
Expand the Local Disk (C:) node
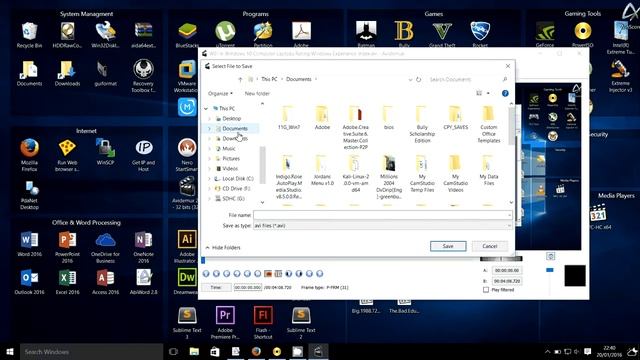pyautogui.click(x=210, y=178)
